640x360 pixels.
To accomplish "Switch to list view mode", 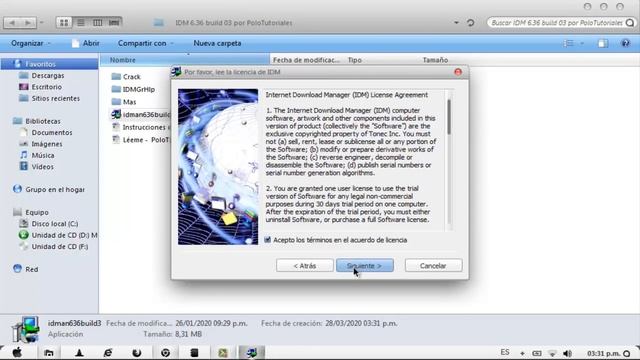I will point(81,22).
